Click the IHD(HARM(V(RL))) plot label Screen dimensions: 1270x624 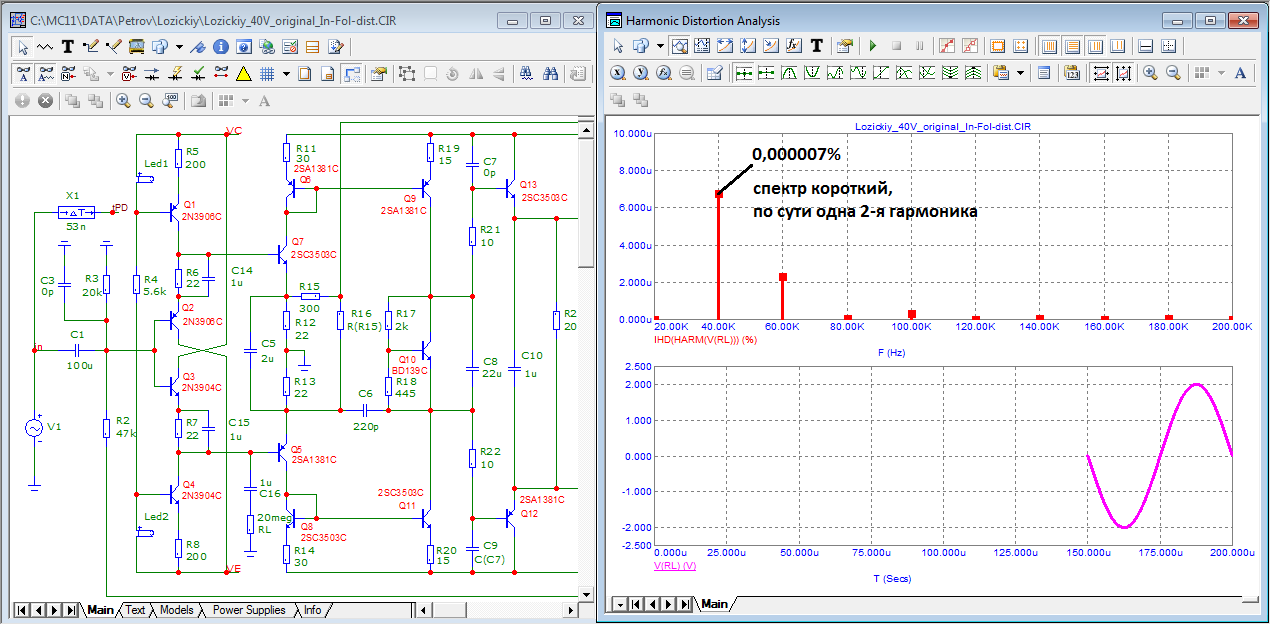click(x=701, y=341)
